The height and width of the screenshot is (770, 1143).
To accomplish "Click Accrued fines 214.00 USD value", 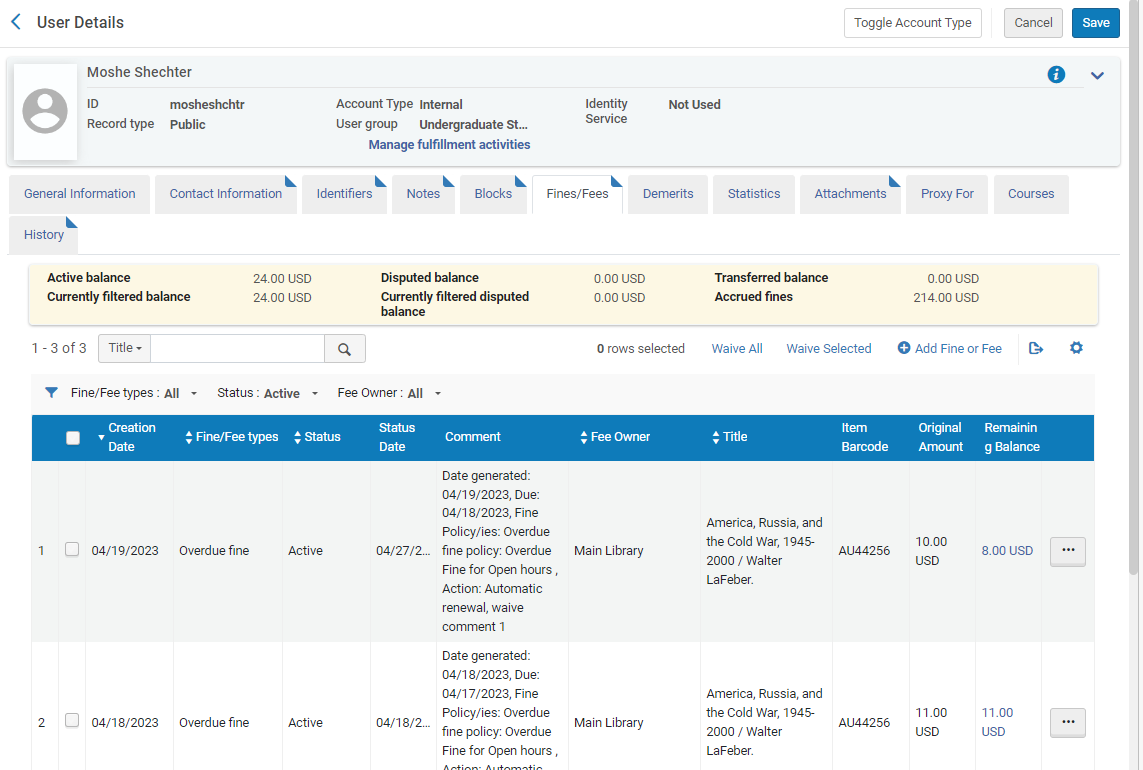I will (x=945, y=298).
